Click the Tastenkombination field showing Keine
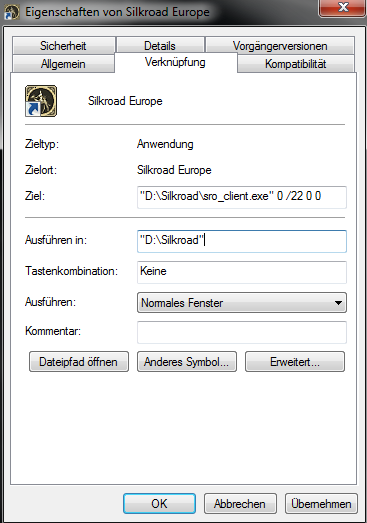The image size is (367, 523). (242, 272)
